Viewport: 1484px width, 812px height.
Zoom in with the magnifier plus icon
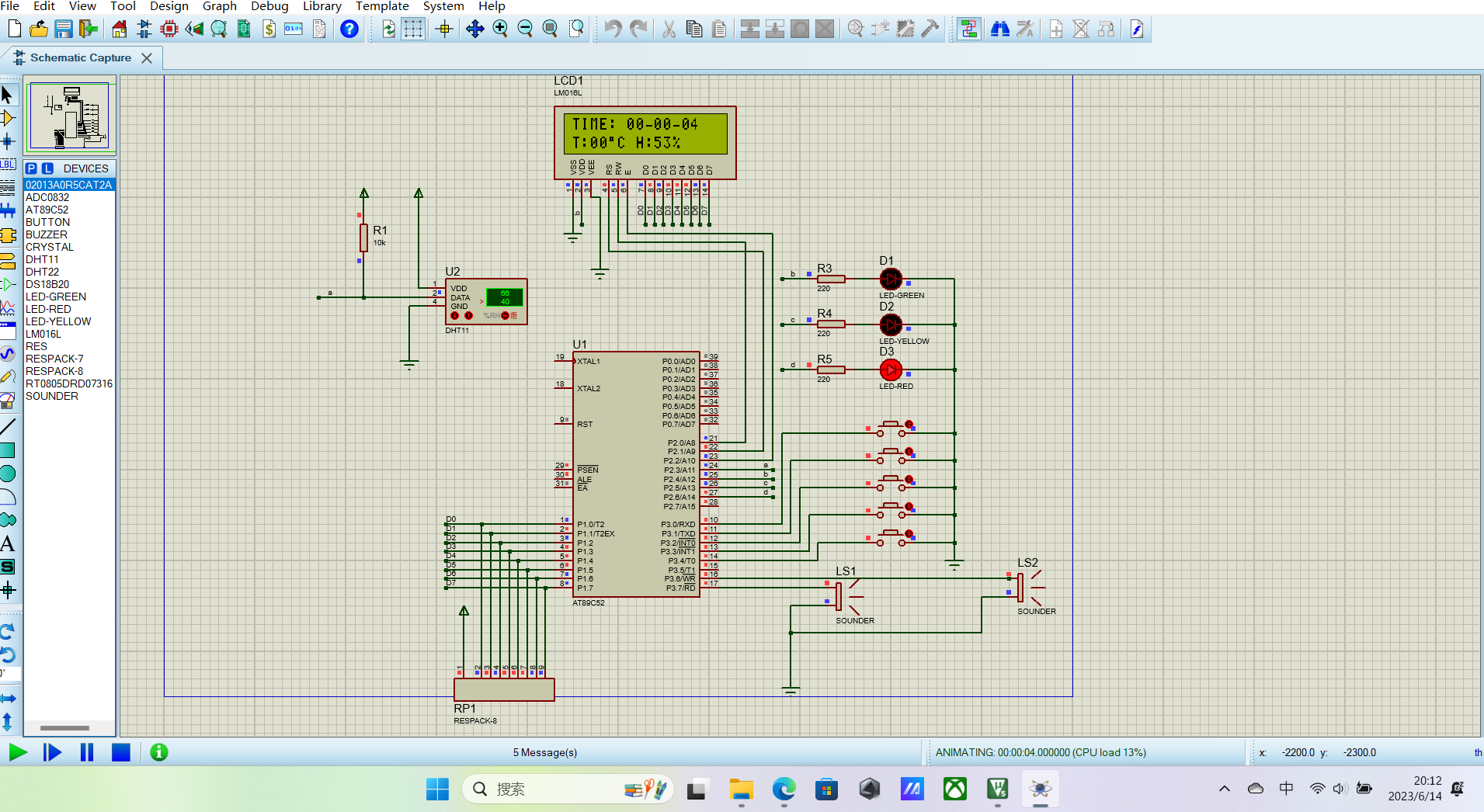coord(500,29)
